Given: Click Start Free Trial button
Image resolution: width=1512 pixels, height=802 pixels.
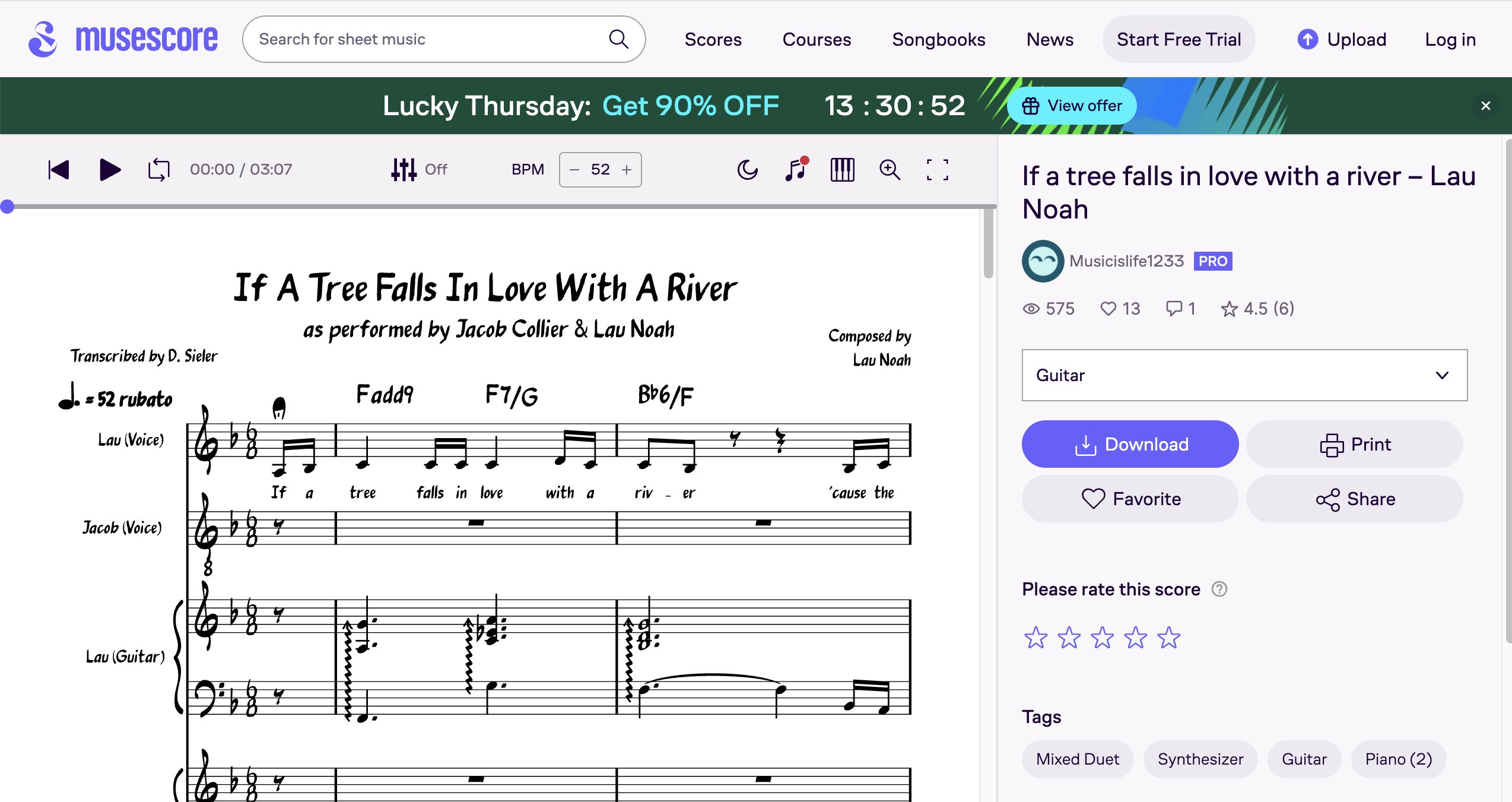Looking at the screenshot, I should [1179, 39].
